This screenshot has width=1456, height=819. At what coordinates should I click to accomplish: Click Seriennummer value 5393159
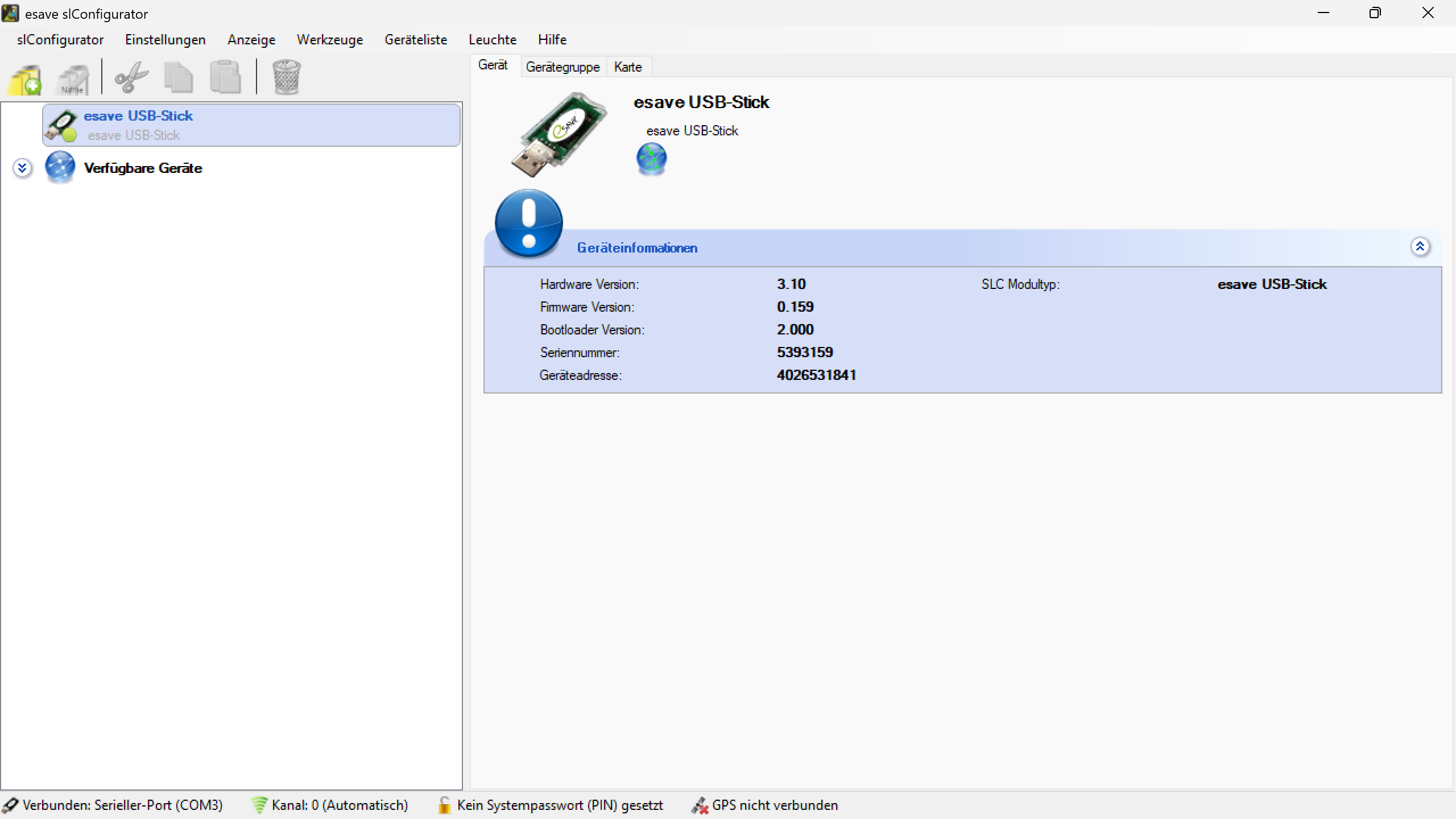805,352
